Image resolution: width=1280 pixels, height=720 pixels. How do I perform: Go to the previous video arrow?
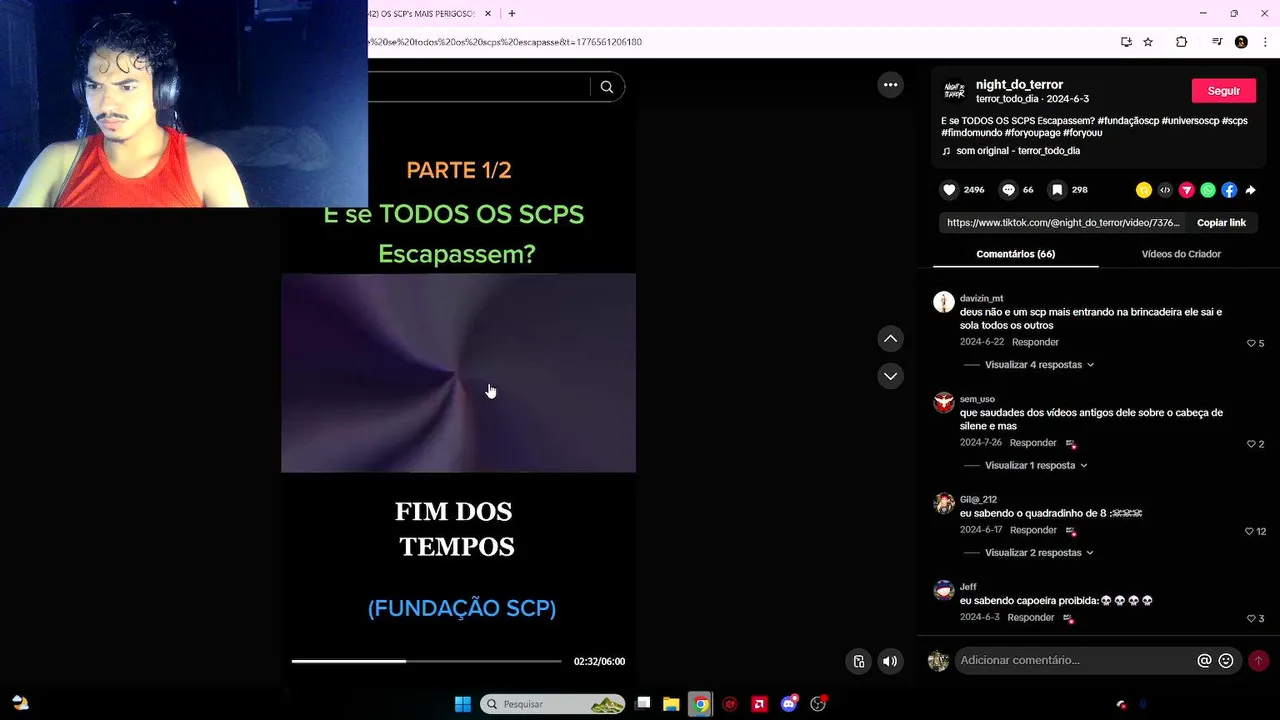click(890, 339)
